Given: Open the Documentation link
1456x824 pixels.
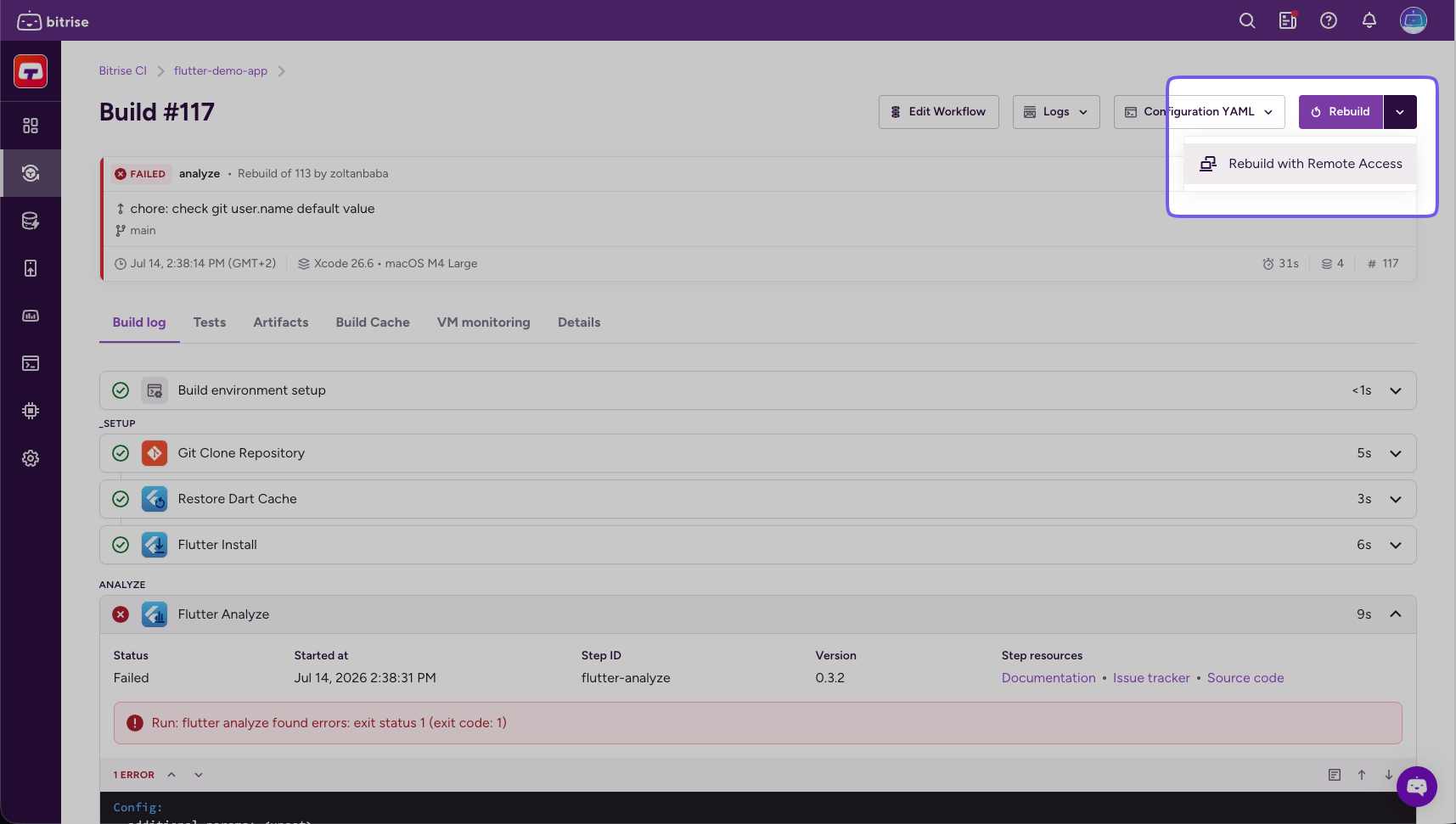Looking at the screenshot, I should pyautogui.click(x=1048, y=678).
